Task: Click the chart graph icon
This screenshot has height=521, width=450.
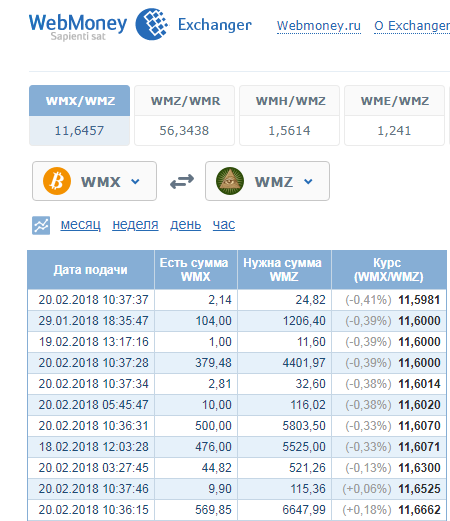Action: (41, 225)
